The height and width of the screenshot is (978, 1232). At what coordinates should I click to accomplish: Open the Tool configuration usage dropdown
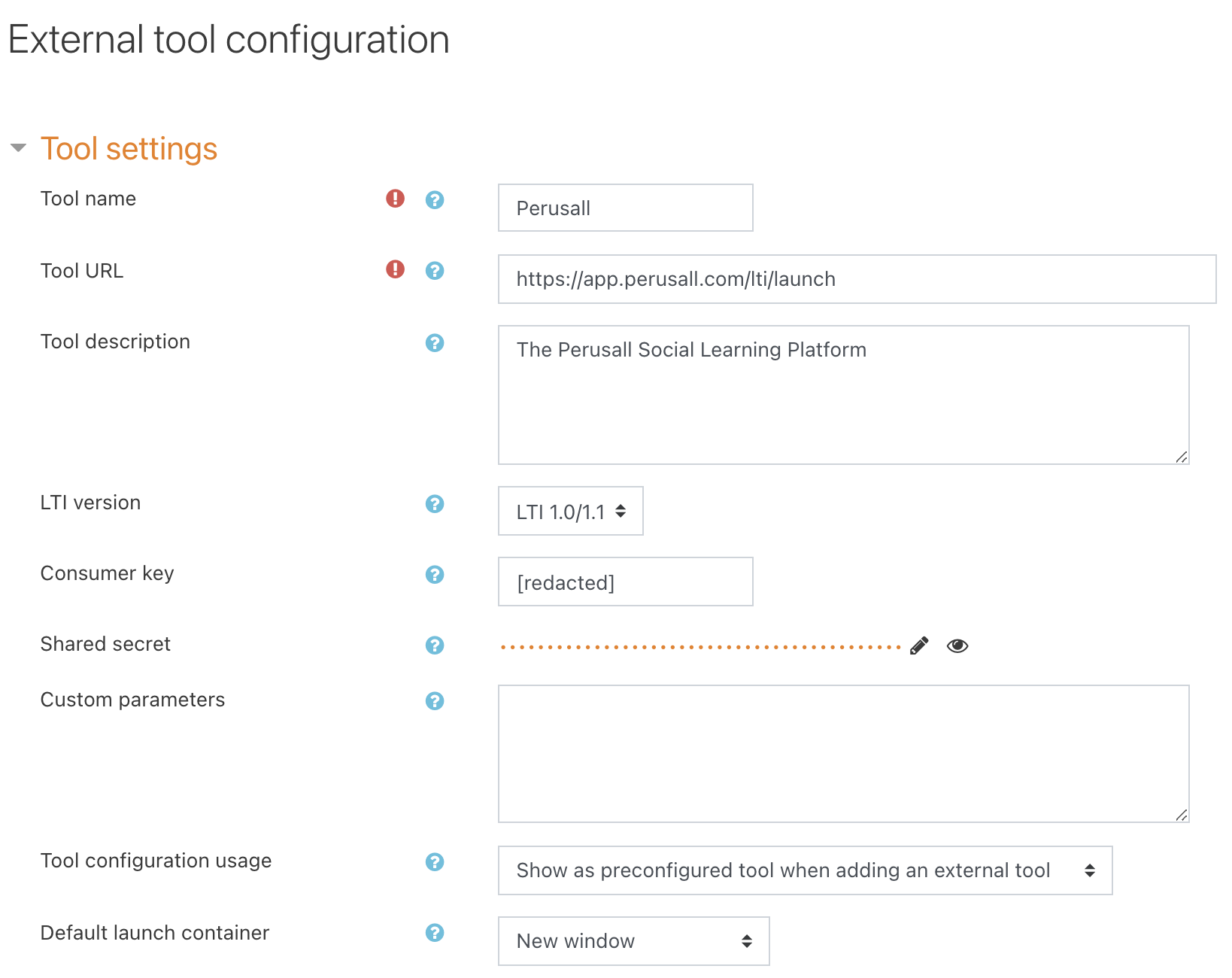806,870
